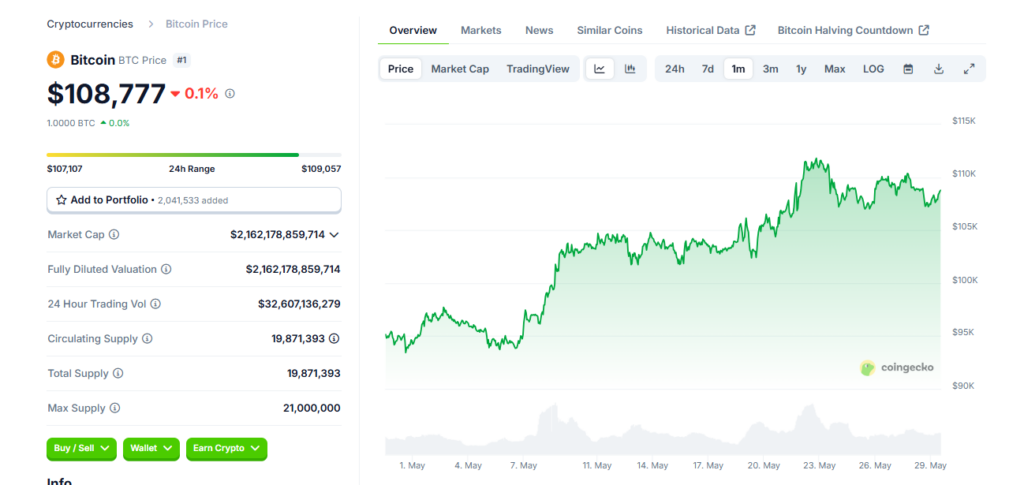This screenshot has height=485, width=1024.
Task: Select the Price chart toggle
Action: tap(400, 69)
